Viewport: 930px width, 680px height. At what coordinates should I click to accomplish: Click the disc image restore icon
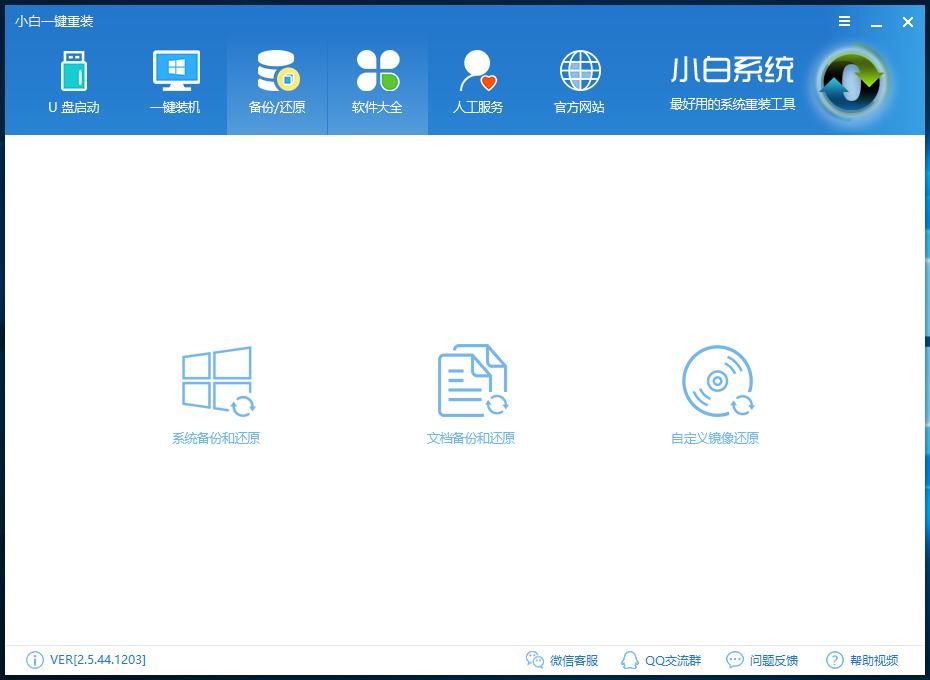click(718, 381)
